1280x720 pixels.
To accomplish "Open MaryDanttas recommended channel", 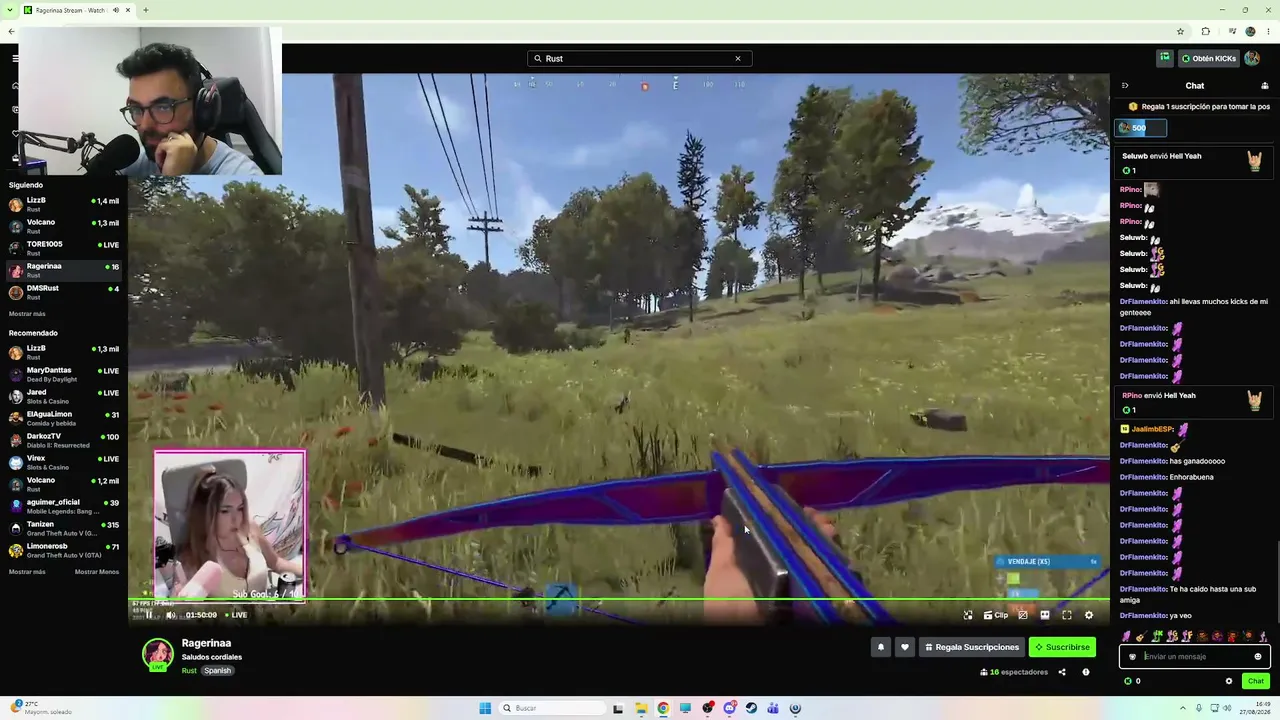I will click(64, 374).
